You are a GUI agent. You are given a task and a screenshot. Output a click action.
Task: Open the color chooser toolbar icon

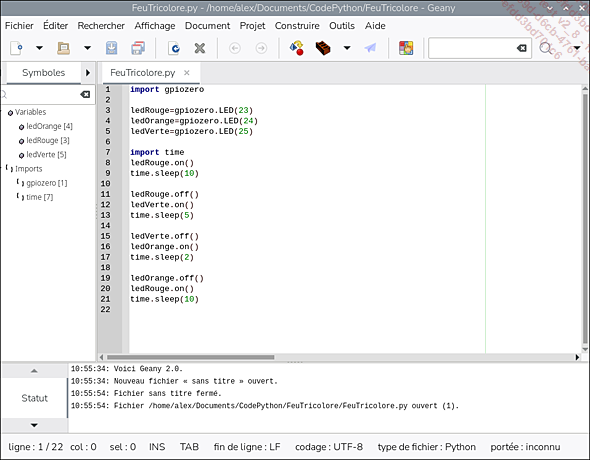point(406,48)
